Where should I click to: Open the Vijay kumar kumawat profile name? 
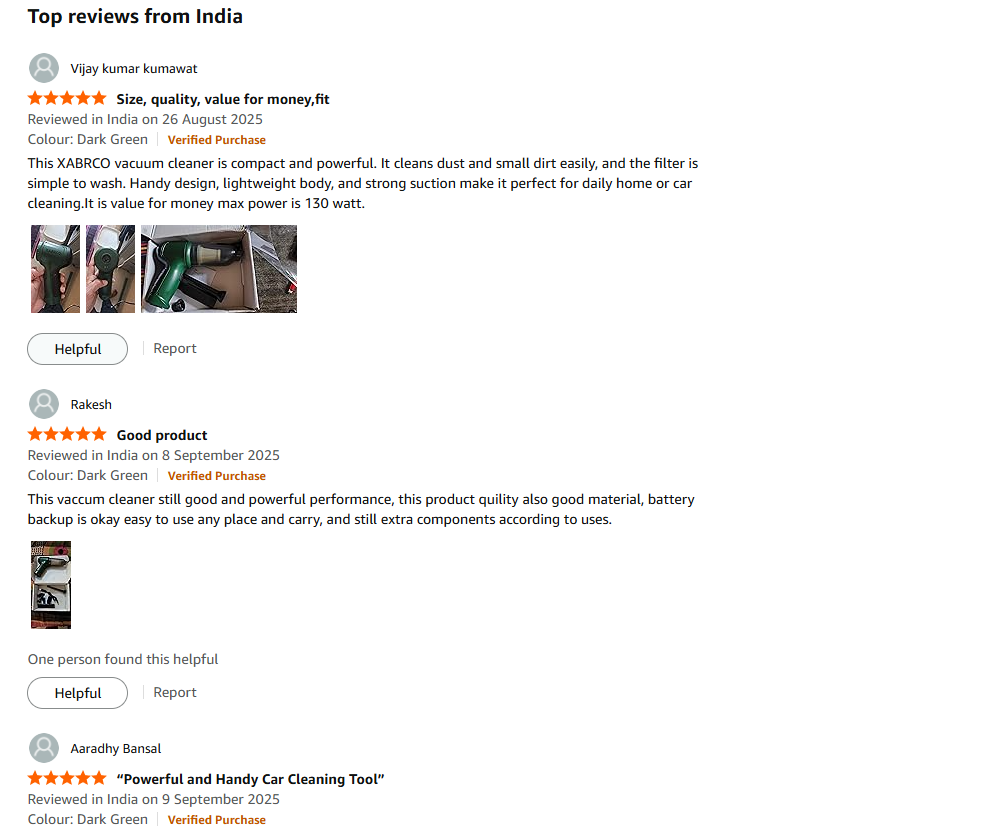[134, 69]
